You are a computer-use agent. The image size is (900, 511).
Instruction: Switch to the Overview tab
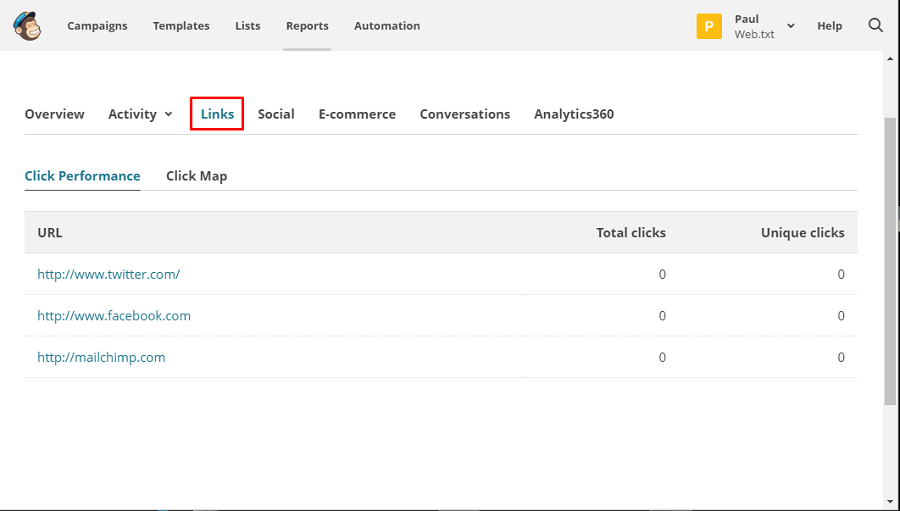pyautogui.click(x=55, y=114)
